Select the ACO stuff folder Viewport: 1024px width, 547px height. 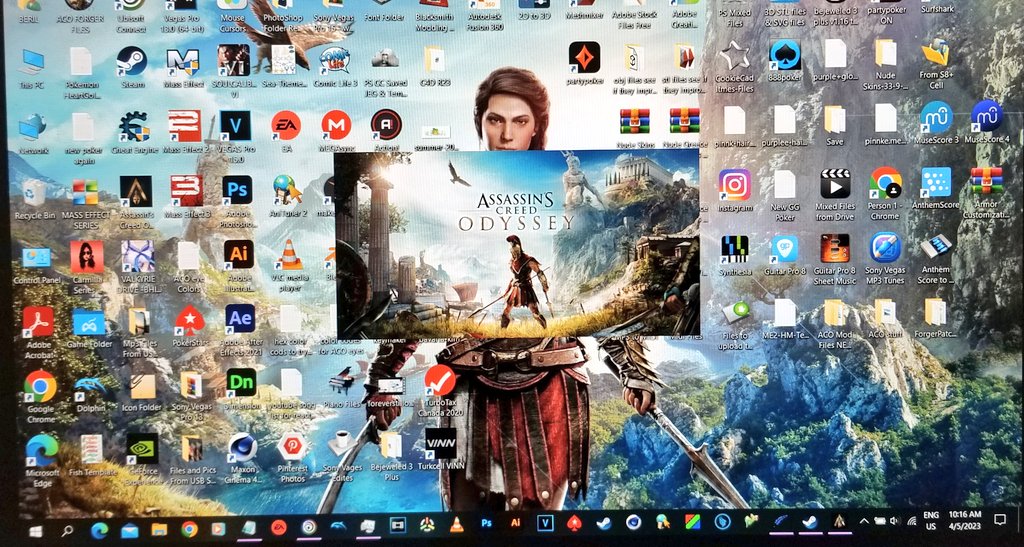pyautogui.click(x=885, y=312)
